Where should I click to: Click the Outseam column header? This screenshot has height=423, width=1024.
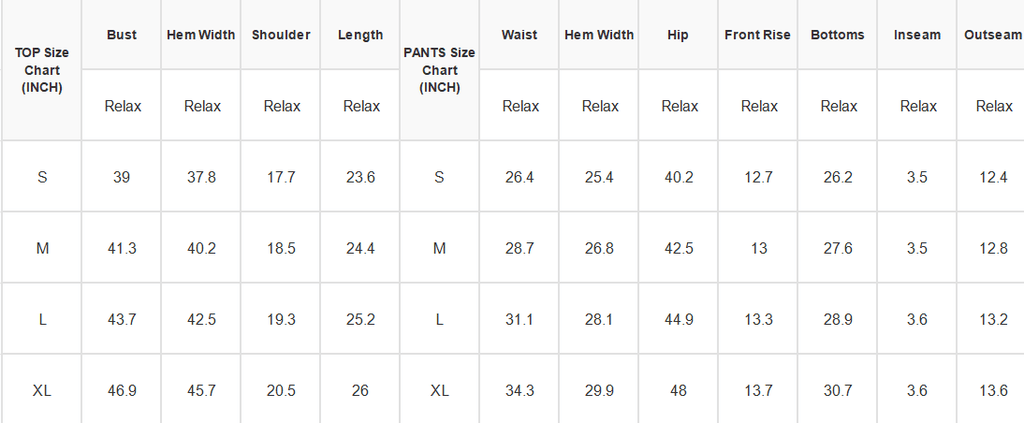point(991,35)
